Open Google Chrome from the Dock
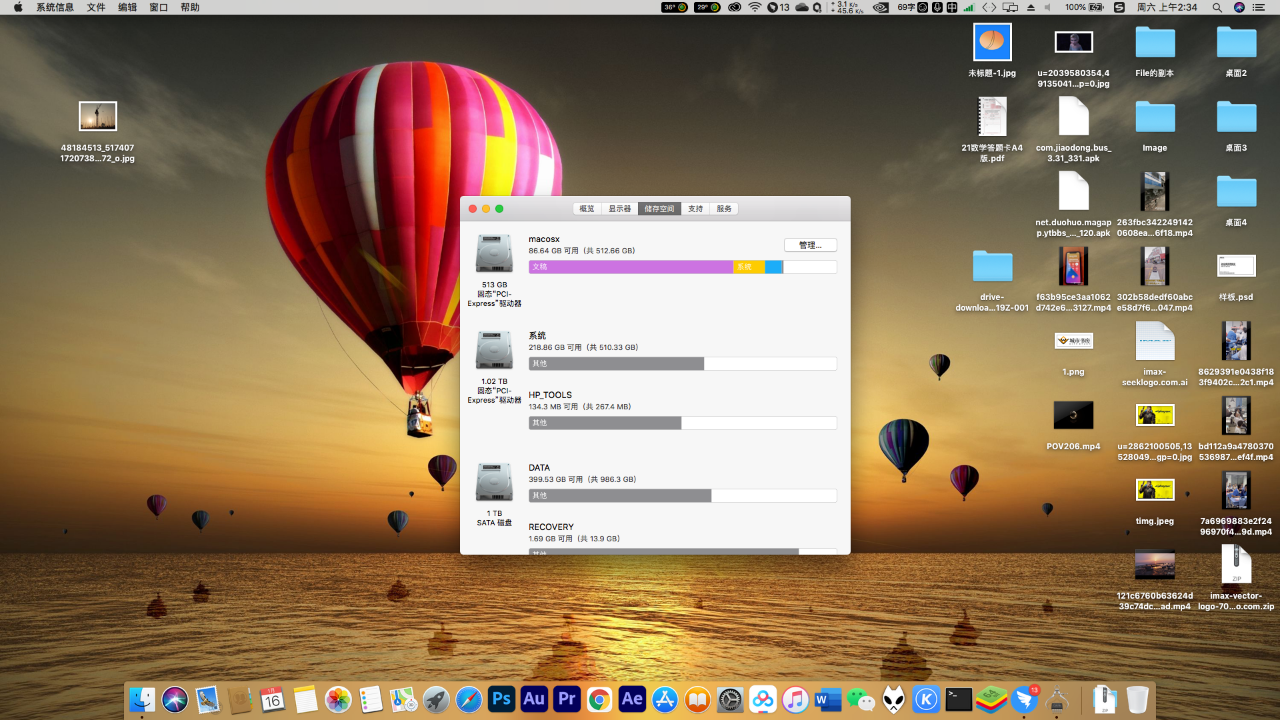 point(599,699)
